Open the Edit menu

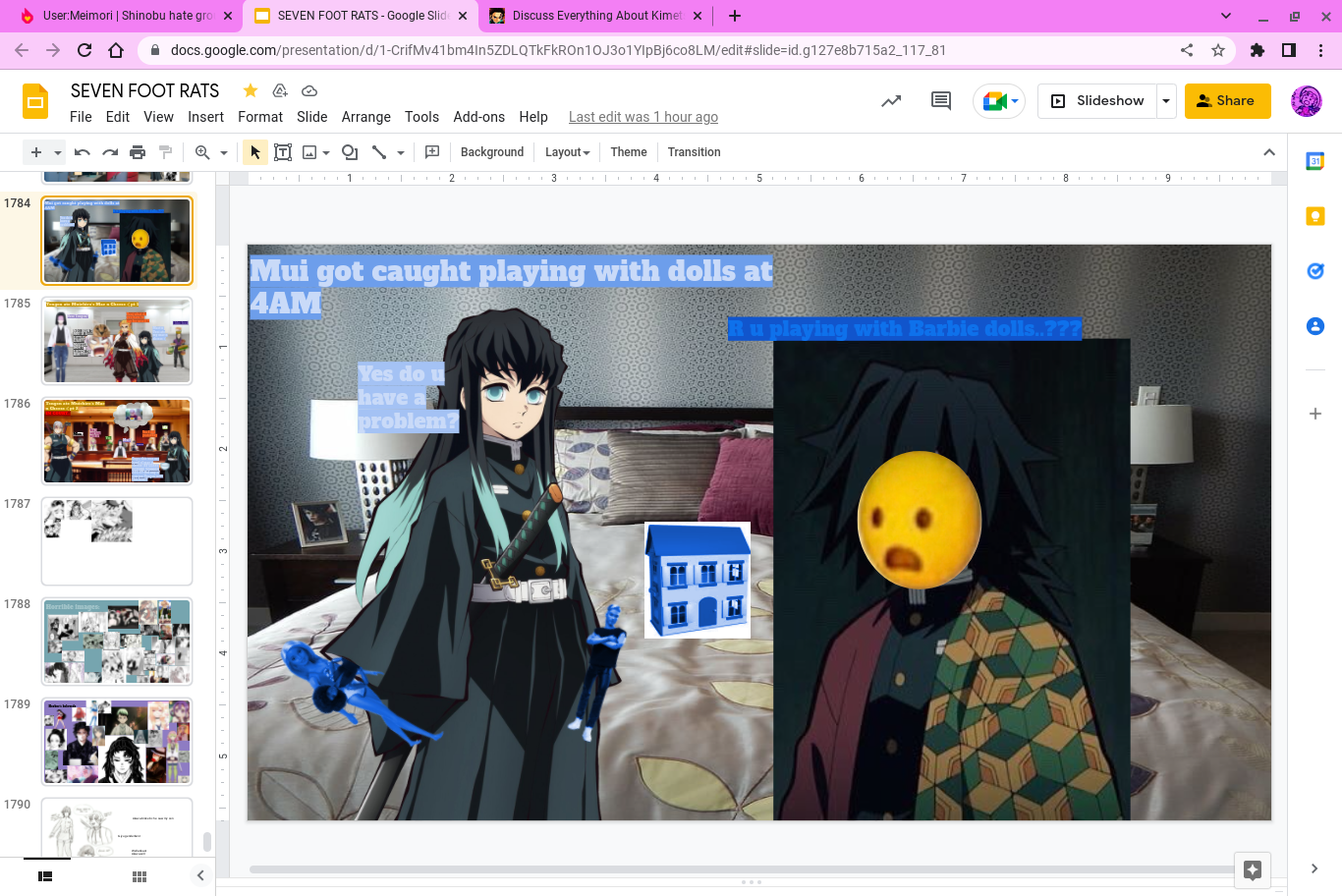pos(118,117)
